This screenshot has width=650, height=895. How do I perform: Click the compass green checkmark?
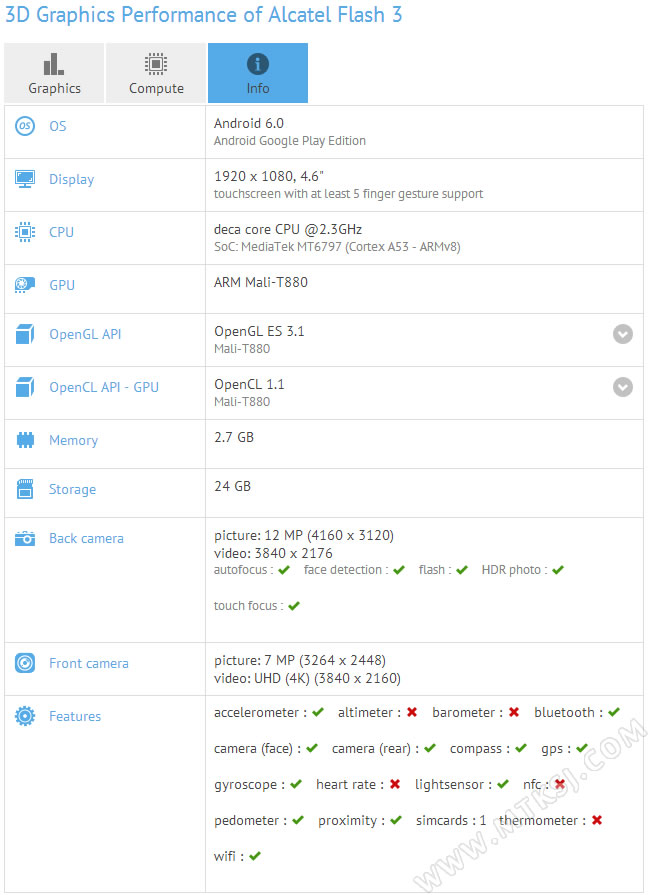[x=521, y=748]
